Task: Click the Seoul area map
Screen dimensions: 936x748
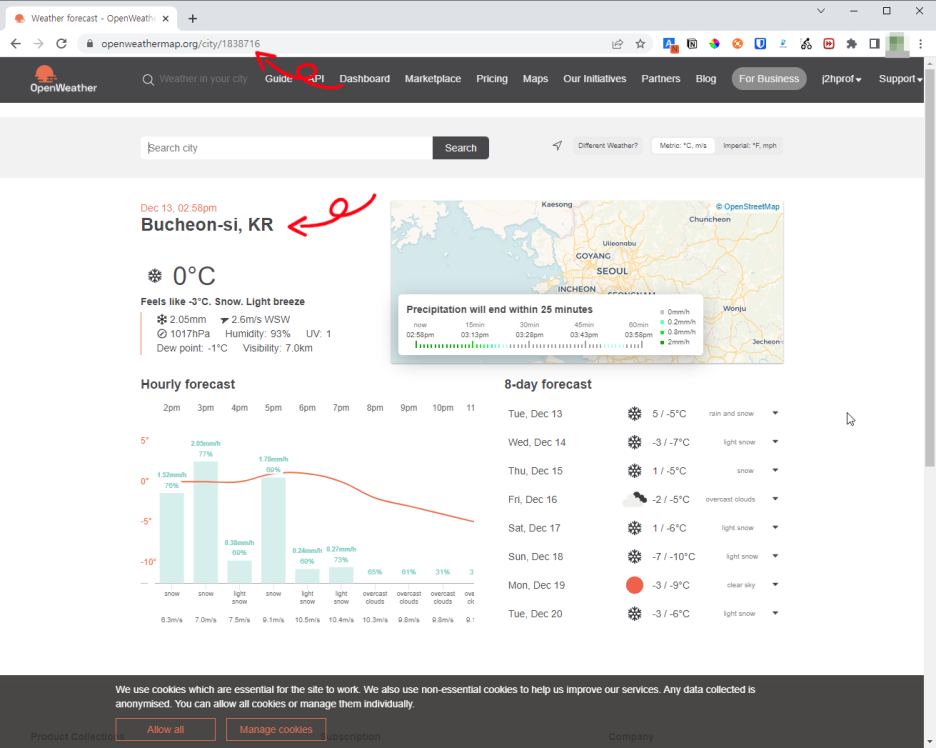Action: point(587,282)
